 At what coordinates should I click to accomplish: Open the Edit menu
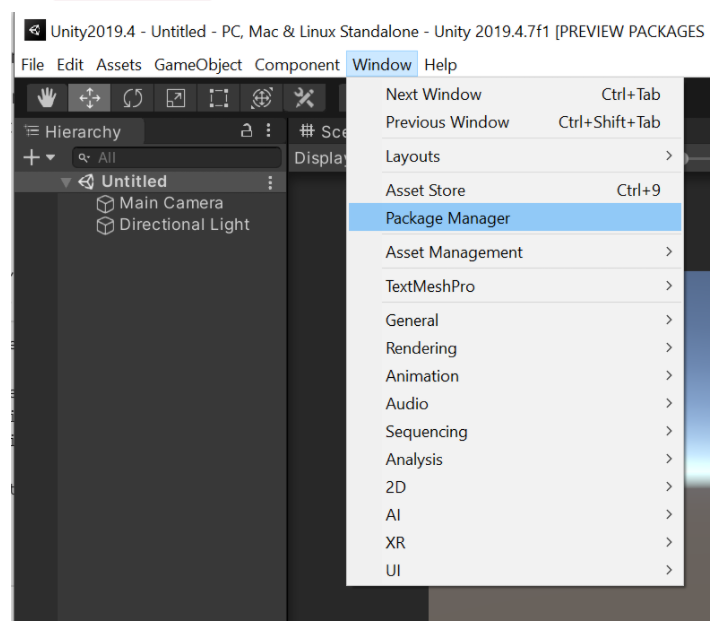coord(70,65)
